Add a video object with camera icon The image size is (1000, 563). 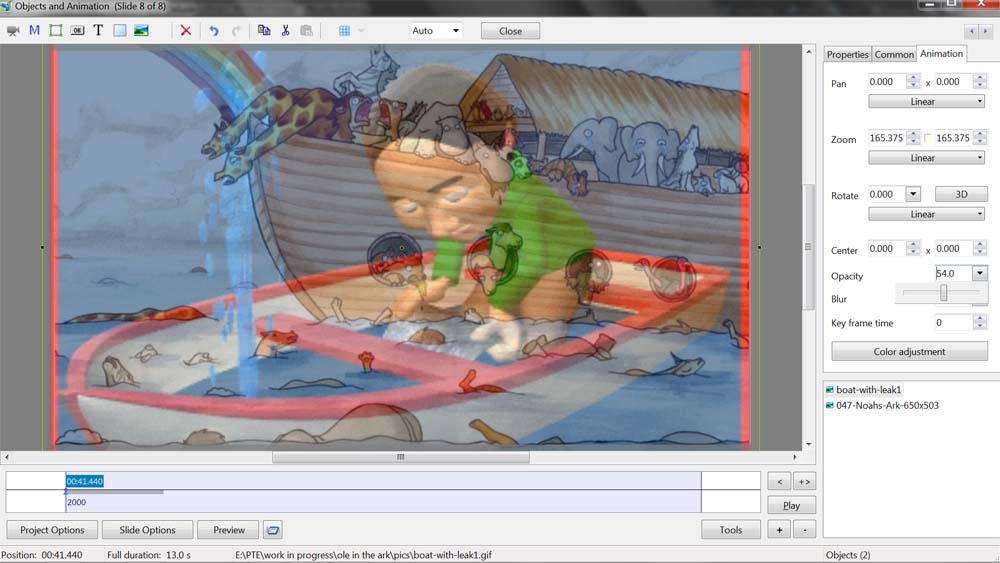(x=13, y=31)
